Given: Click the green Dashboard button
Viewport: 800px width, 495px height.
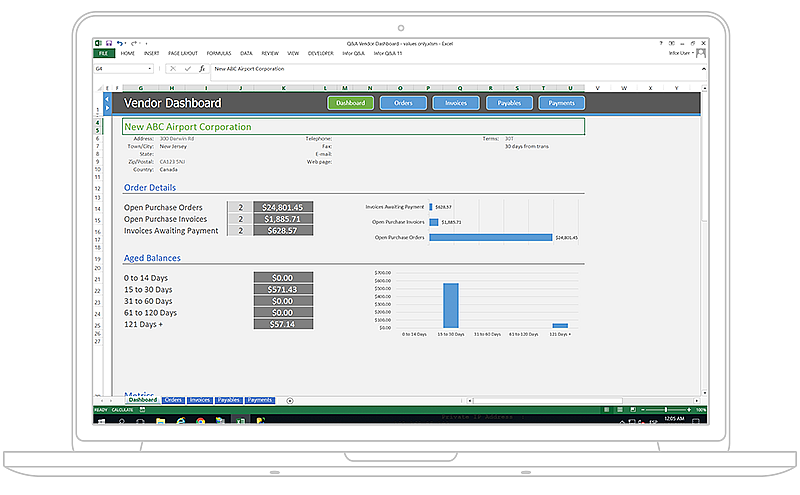Looking at the screenshot, I should [350, 102].
